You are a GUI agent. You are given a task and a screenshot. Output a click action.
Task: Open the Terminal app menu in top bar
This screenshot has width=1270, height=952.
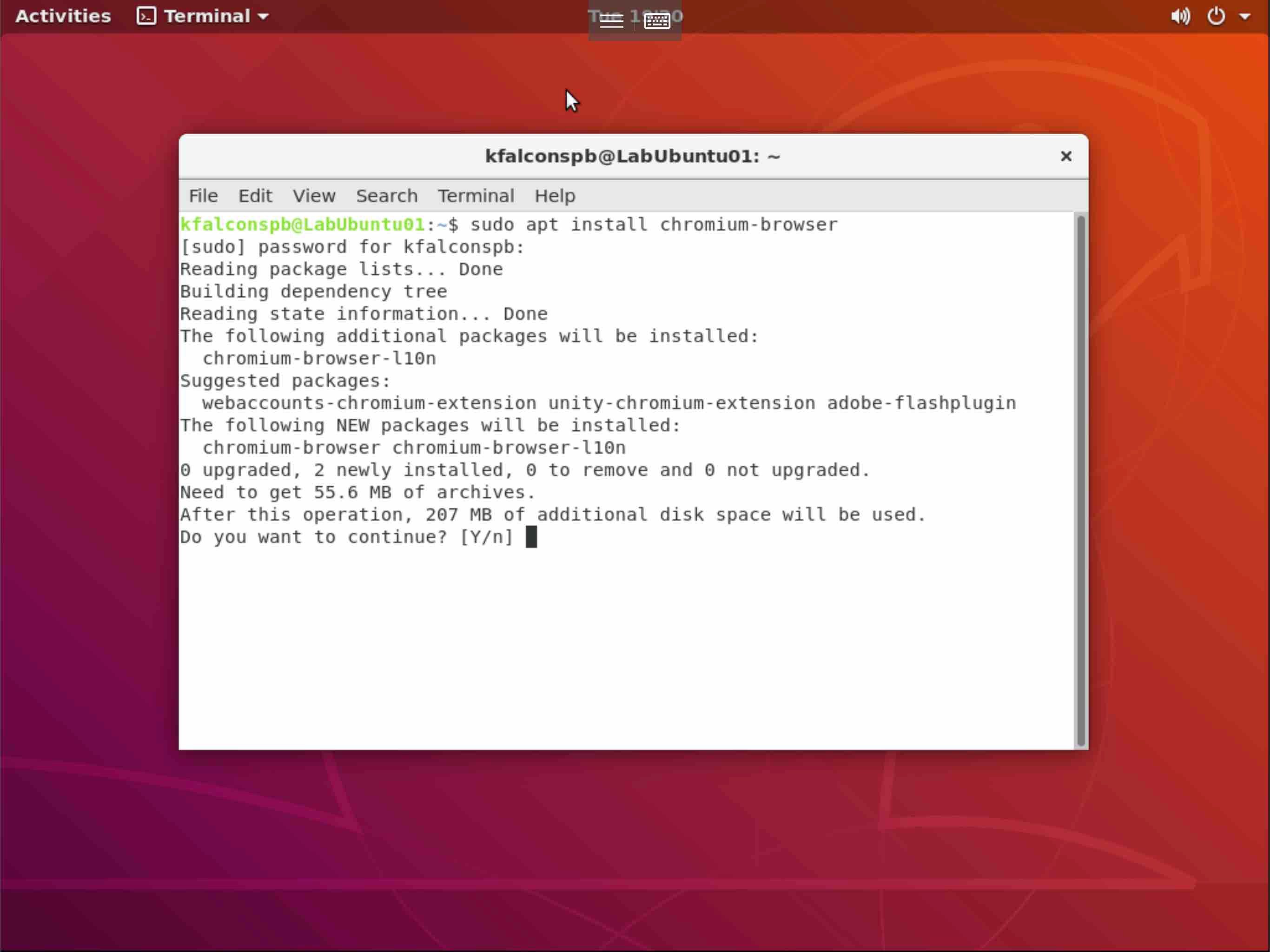203,16
